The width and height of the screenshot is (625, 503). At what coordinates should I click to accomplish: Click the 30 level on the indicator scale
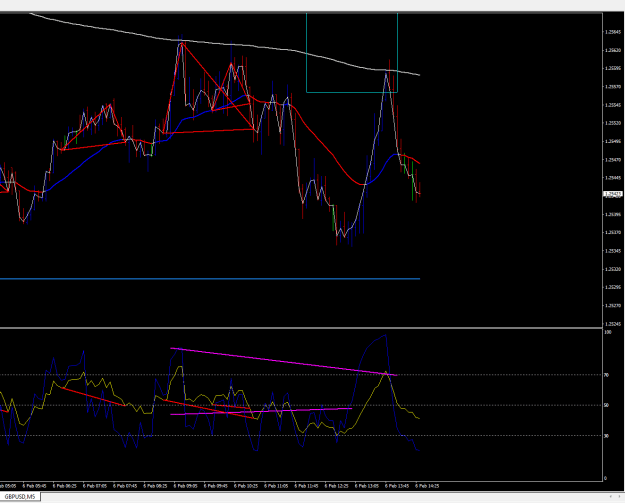(607, 436)
